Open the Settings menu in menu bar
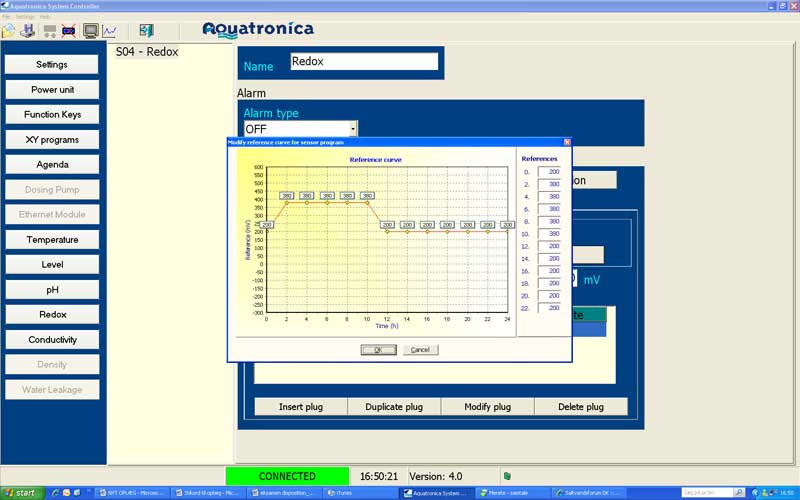The image size is (800, 500). pyautogui.click(x=24, y=17)
